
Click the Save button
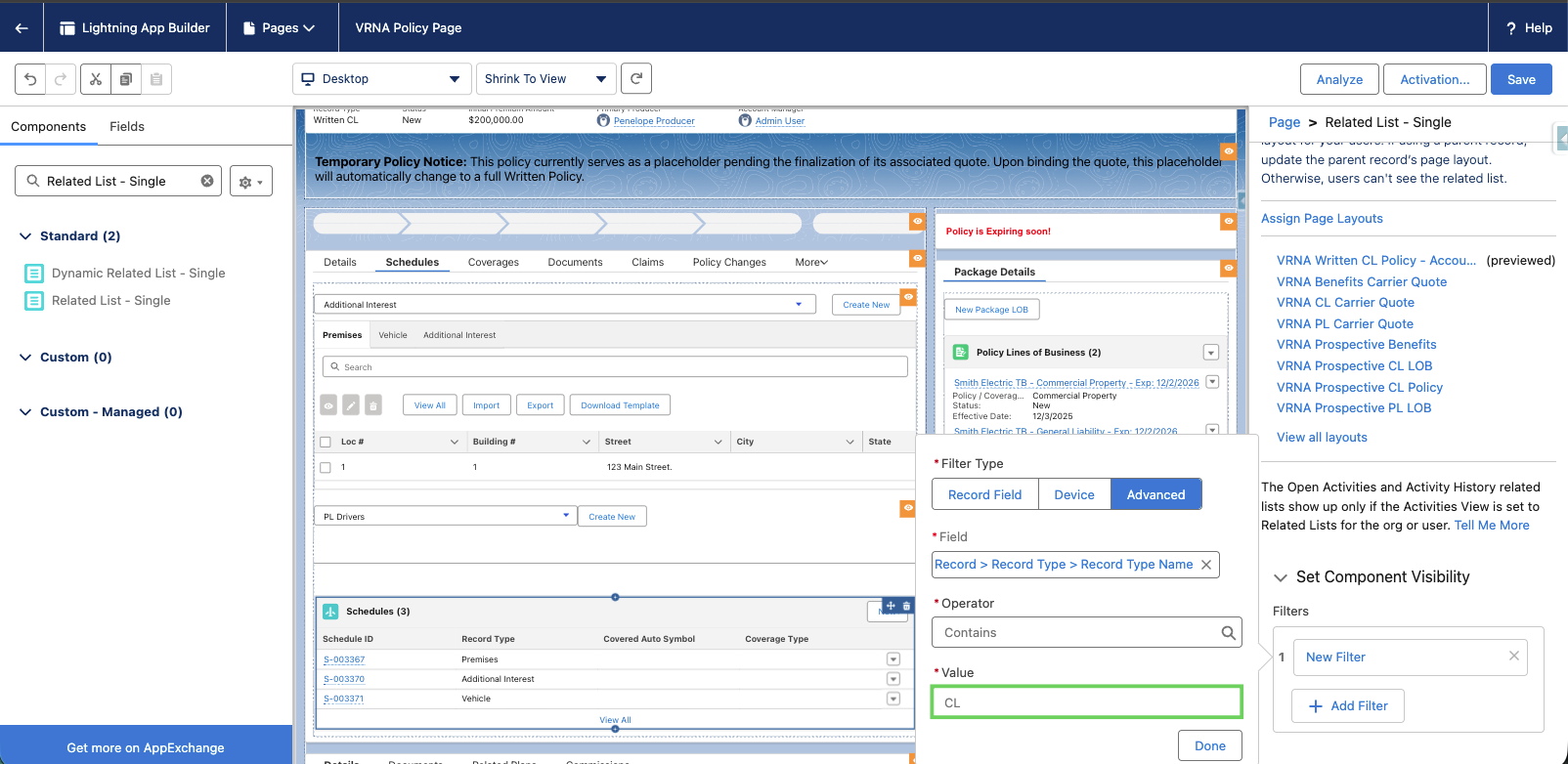pos(1521,79)
